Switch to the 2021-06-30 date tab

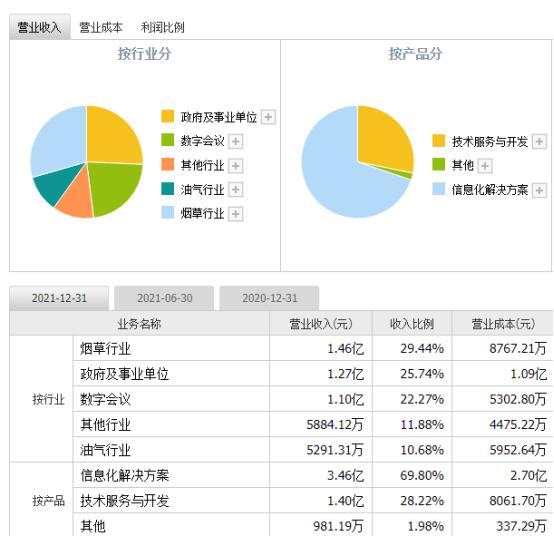point(164,298)
